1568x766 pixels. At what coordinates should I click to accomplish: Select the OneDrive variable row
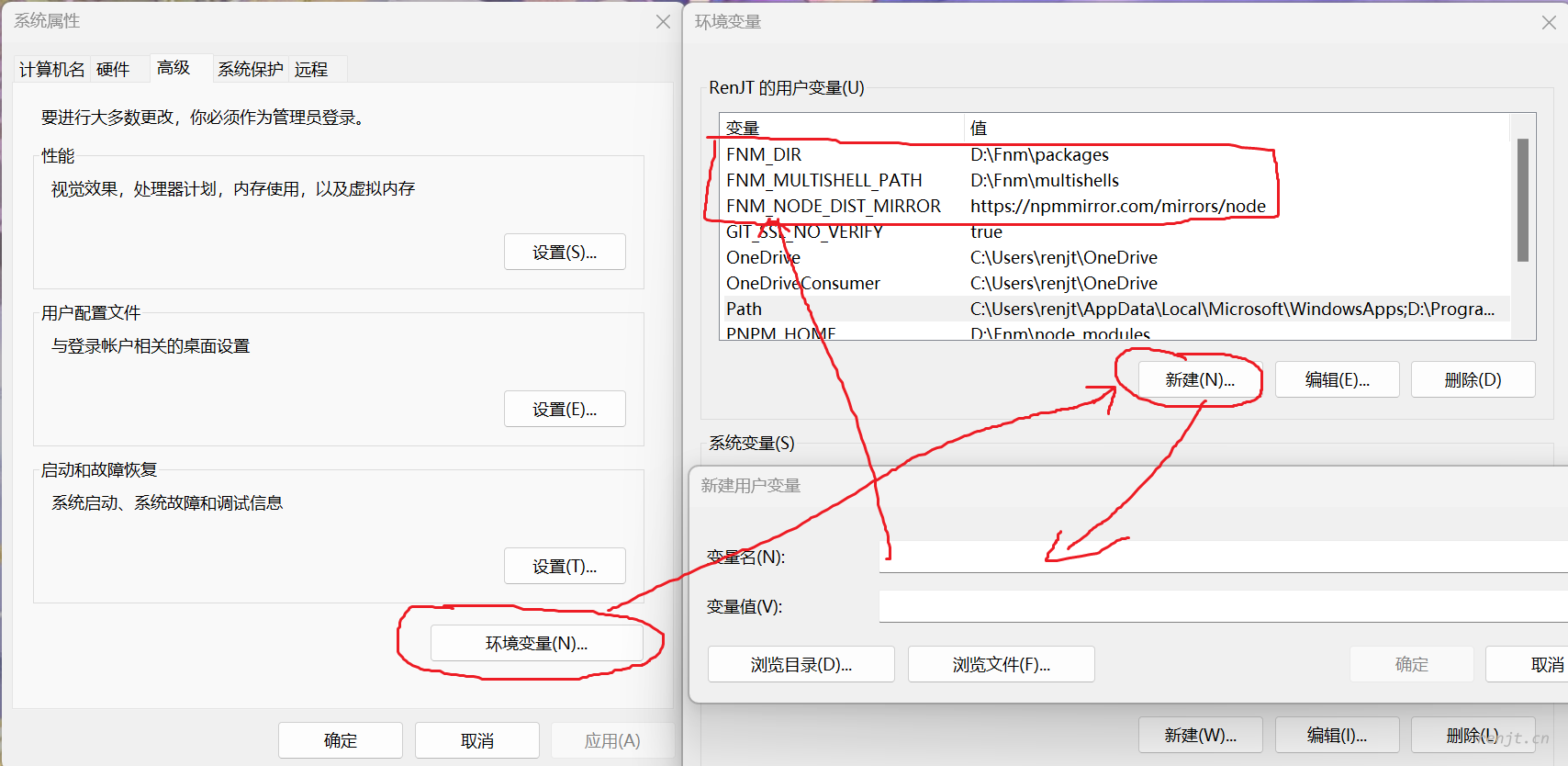click(1114, 257)
